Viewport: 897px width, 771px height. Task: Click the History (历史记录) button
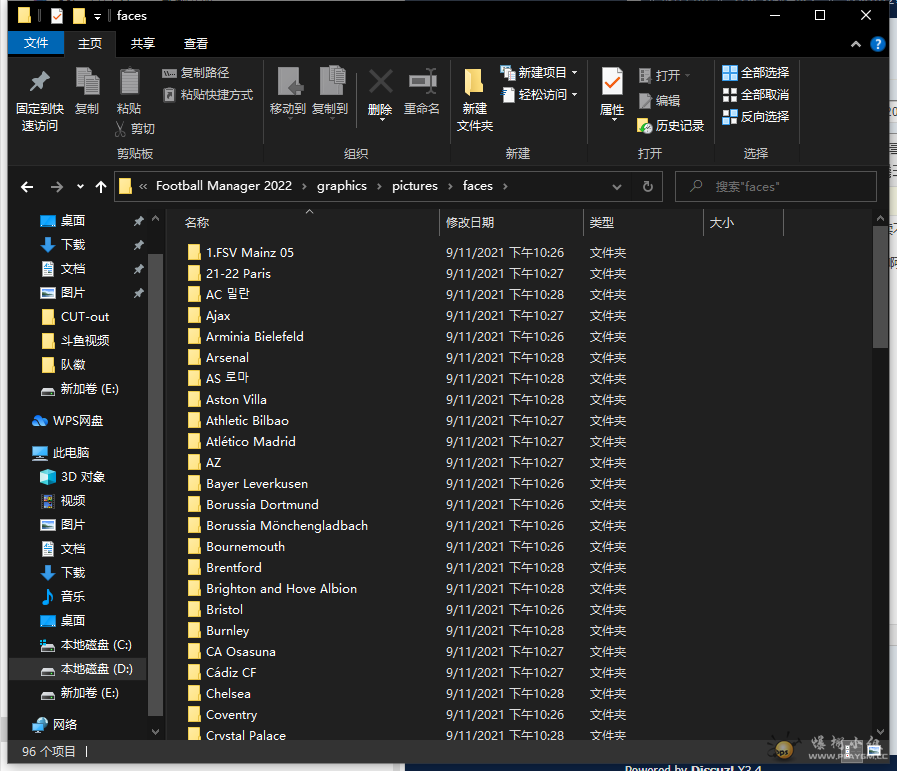coord(670,126)
